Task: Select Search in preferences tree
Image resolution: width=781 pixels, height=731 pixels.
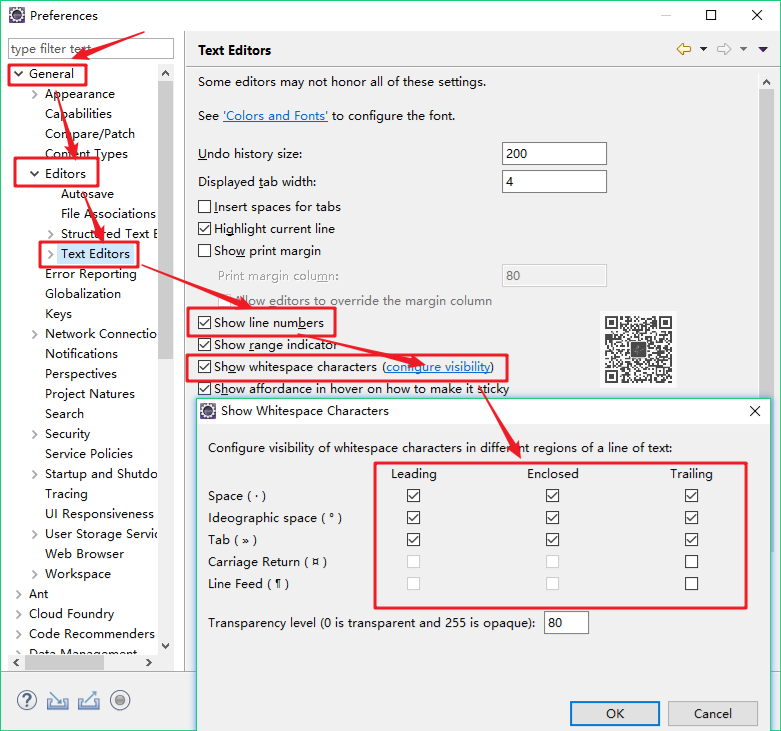Action: click(64, 414)
